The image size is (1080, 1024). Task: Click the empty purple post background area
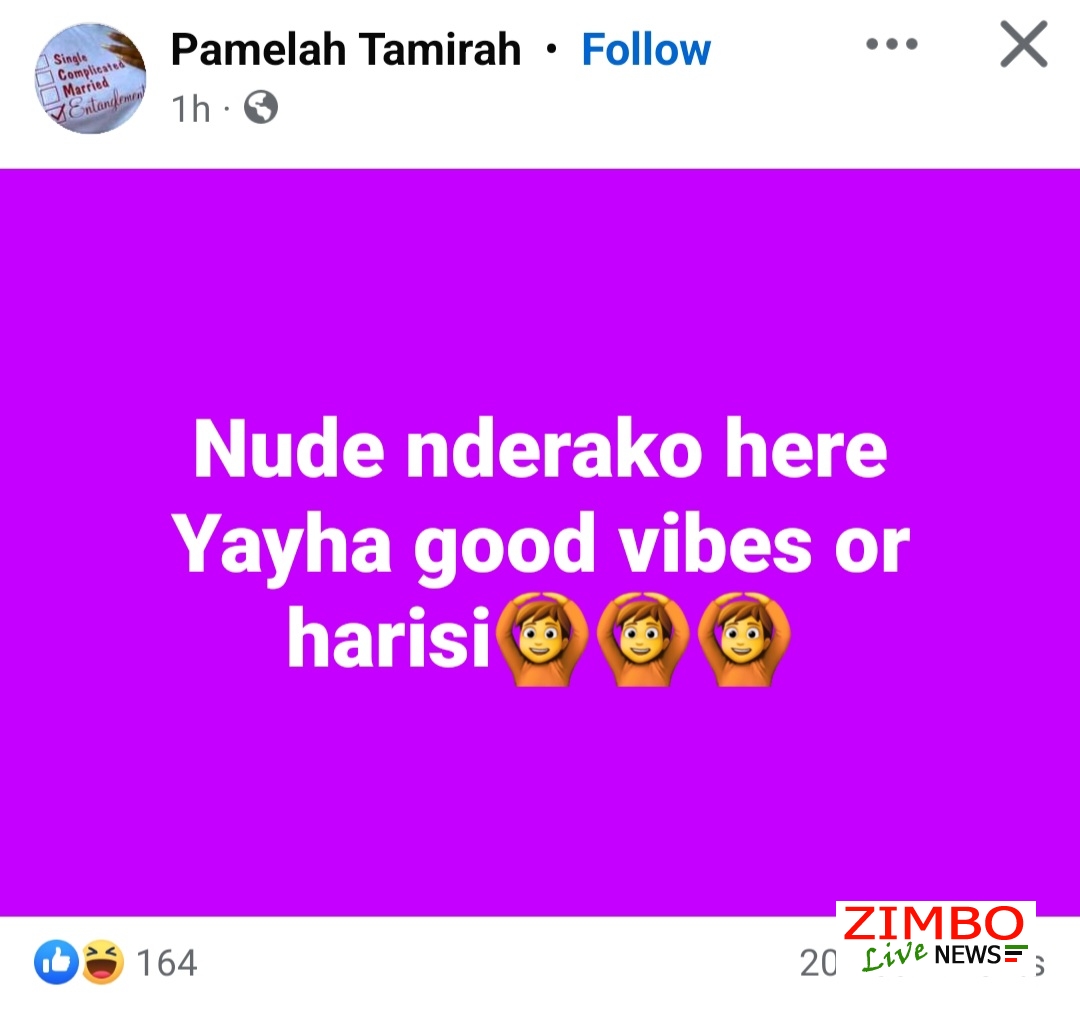[540, 289]
